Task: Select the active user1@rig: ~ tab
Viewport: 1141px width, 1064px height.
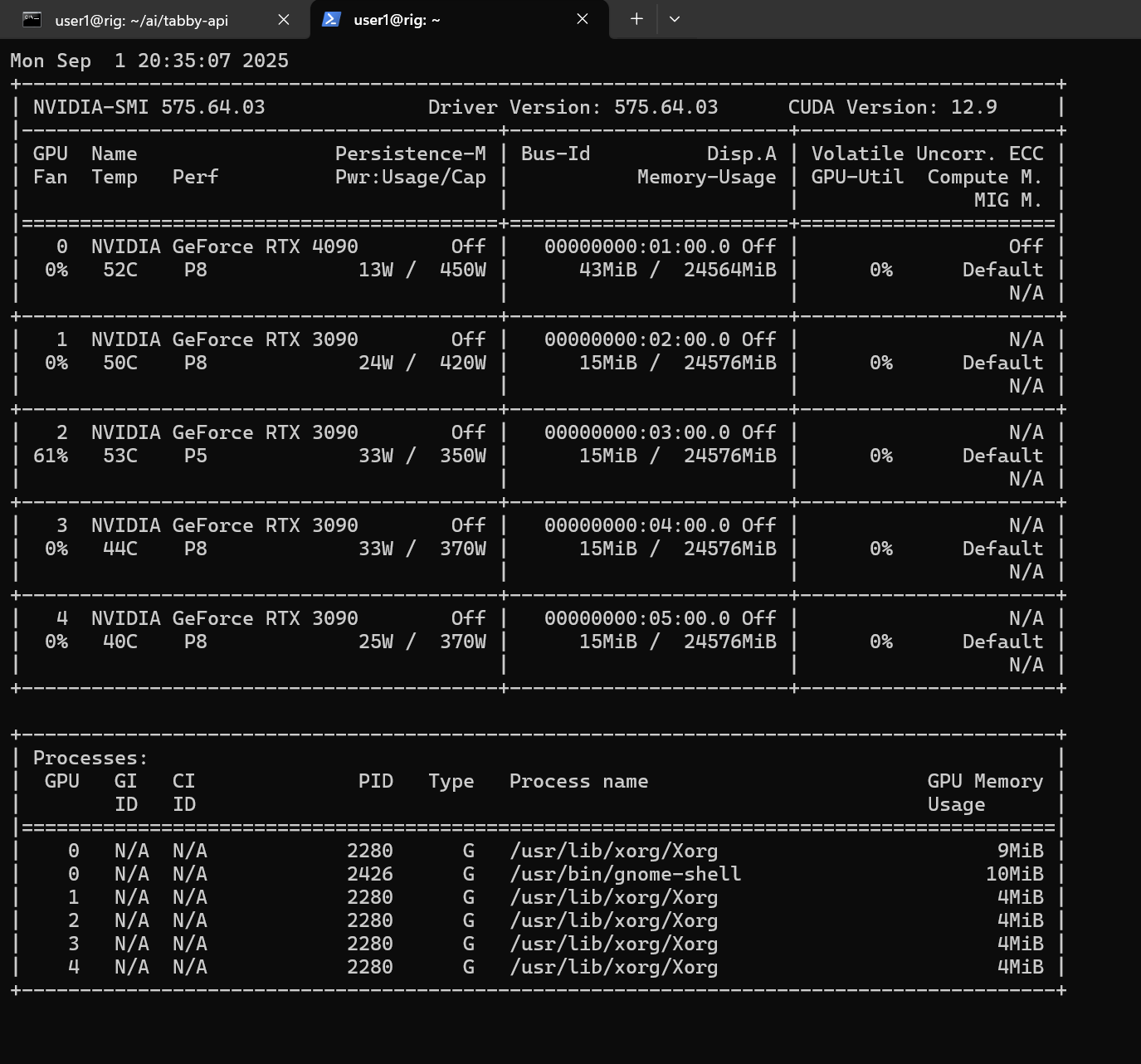Action: (x=459, y=20)
